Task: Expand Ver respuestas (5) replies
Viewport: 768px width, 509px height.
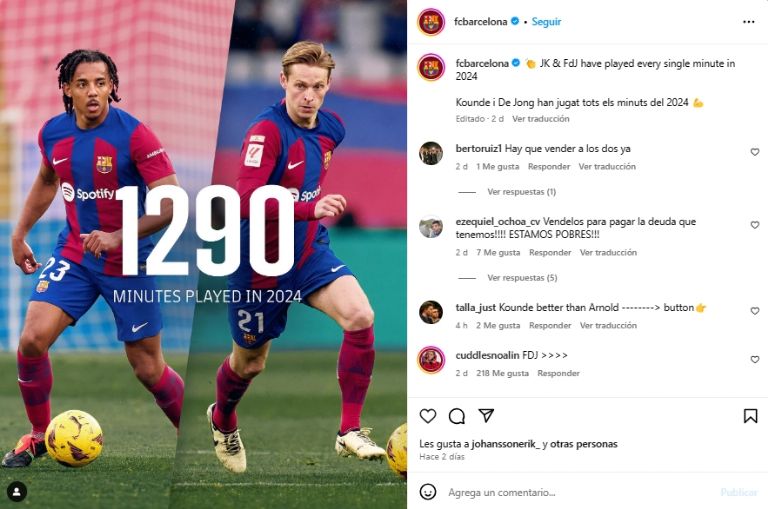Action: coord(522,278)
